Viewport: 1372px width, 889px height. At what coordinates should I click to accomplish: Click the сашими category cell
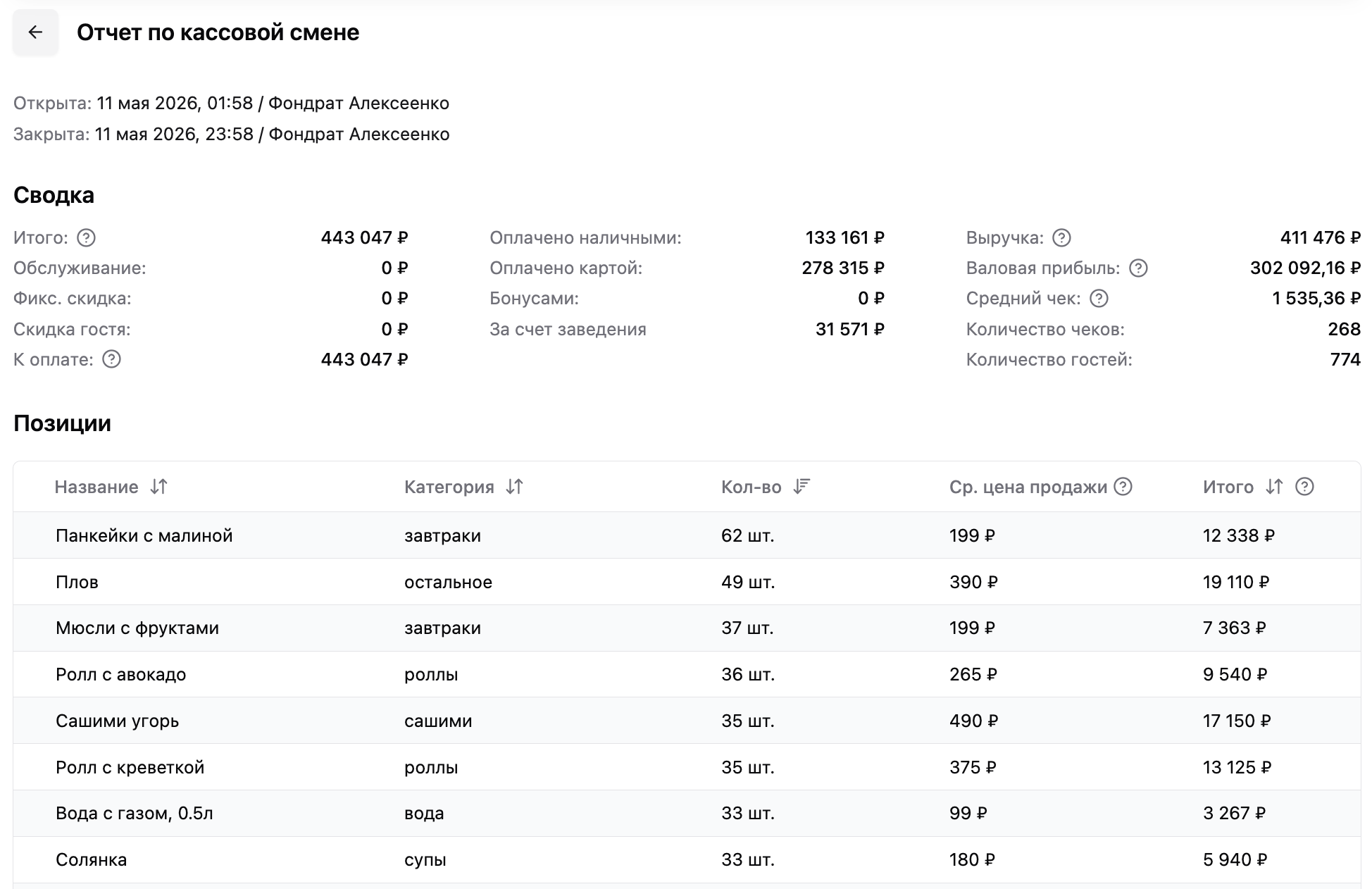[x=438, y=721]
